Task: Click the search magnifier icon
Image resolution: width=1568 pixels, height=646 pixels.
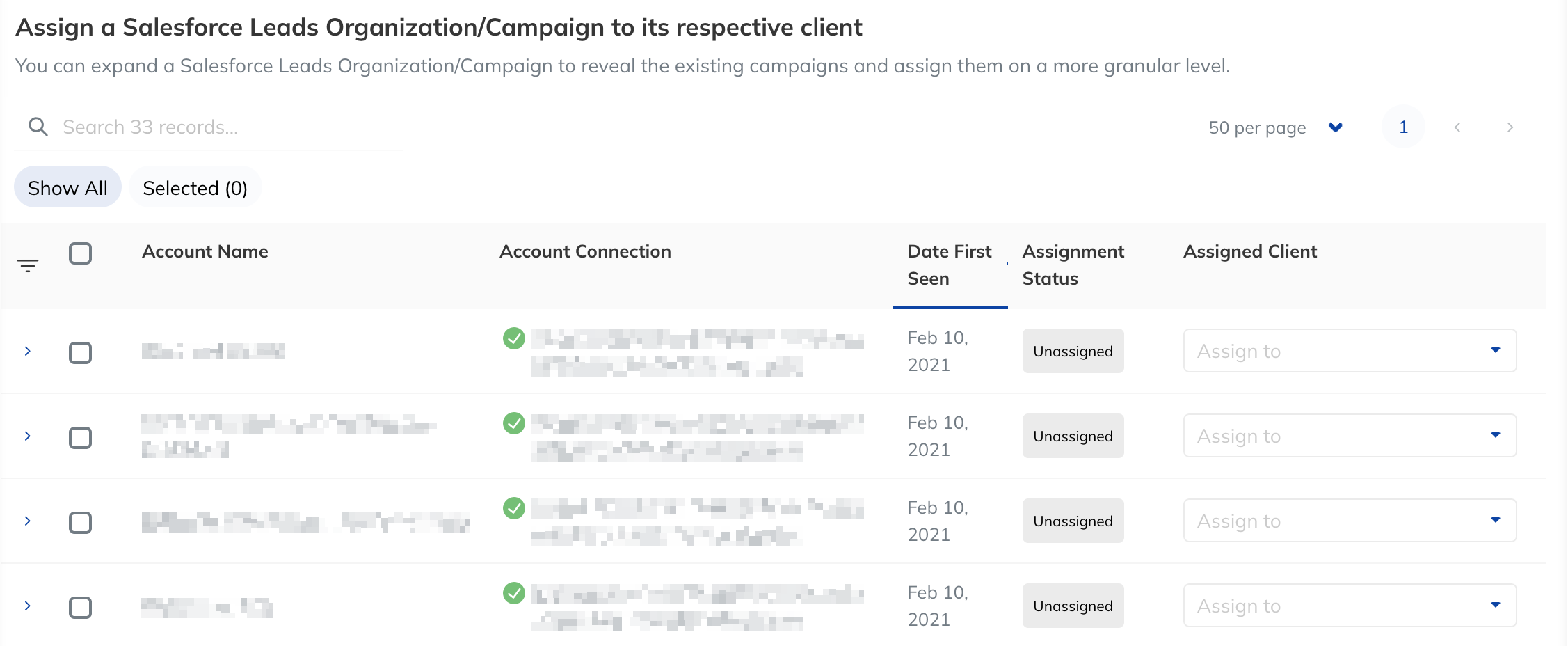Action: point(38,127)
